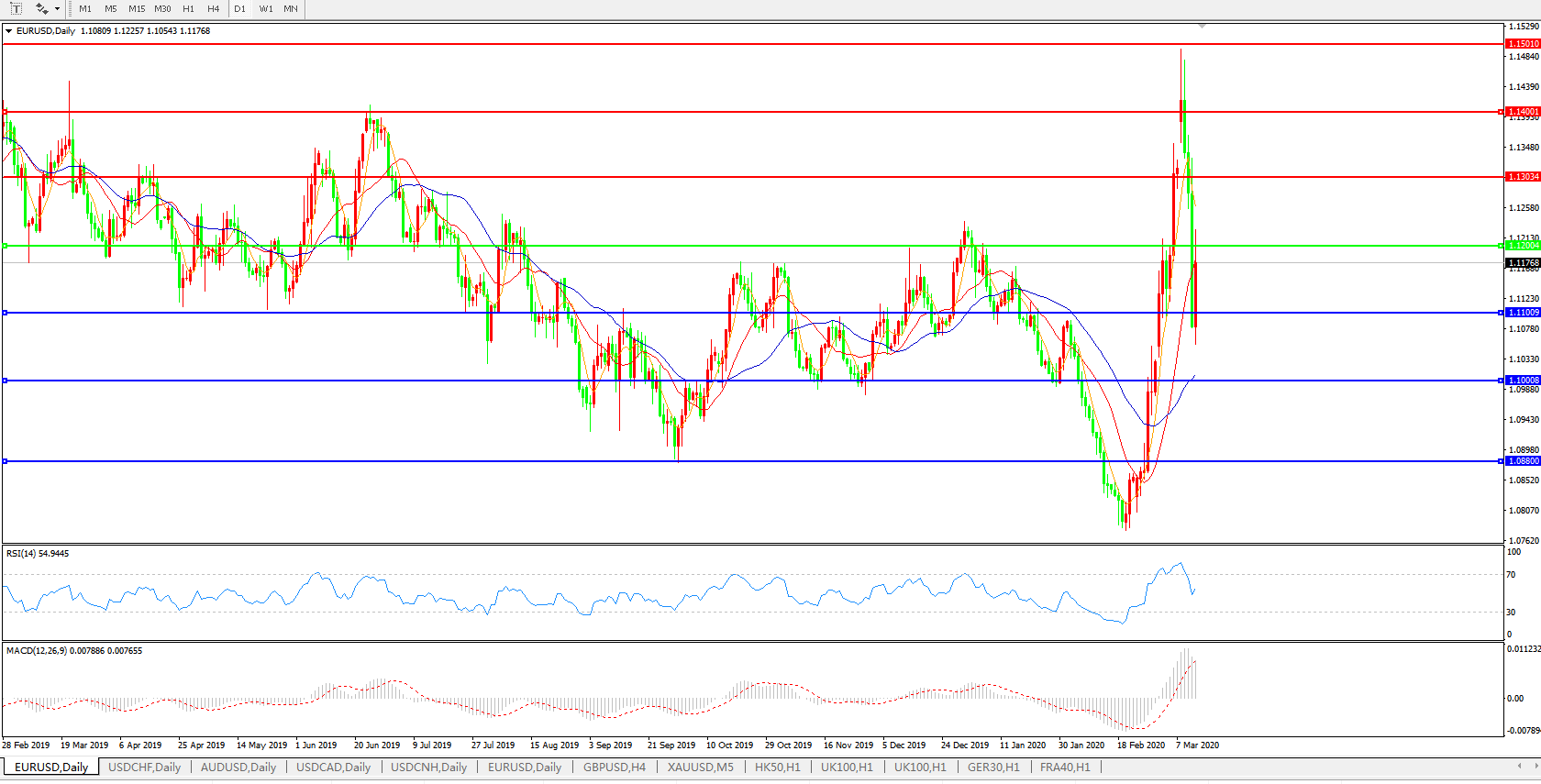1541x784 pixels.
Task: Select the arrows objects tool
Action: [x=41, y=8]
